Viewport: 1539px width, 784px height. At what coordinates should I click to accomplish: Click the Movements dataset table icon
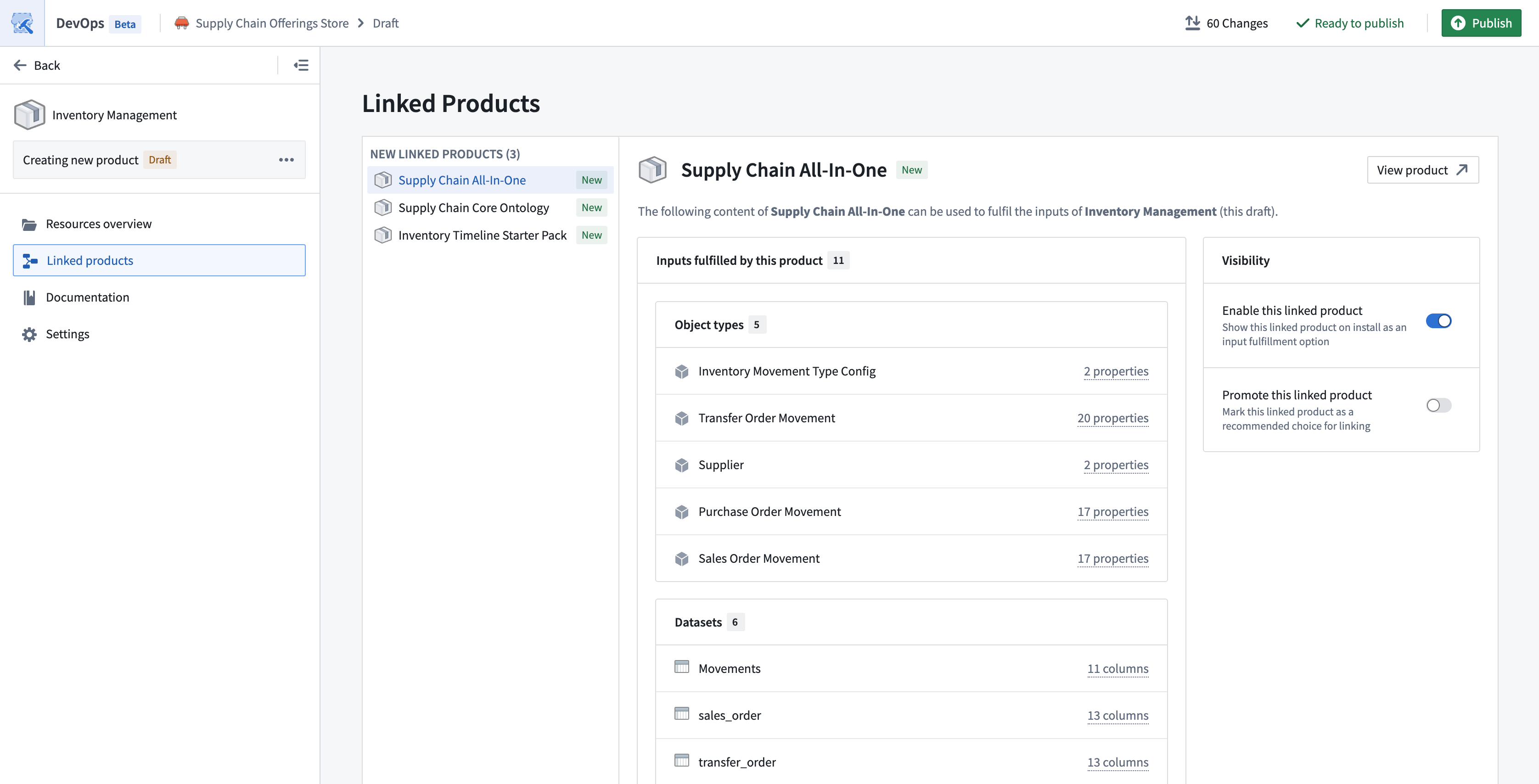pos(681,667)
